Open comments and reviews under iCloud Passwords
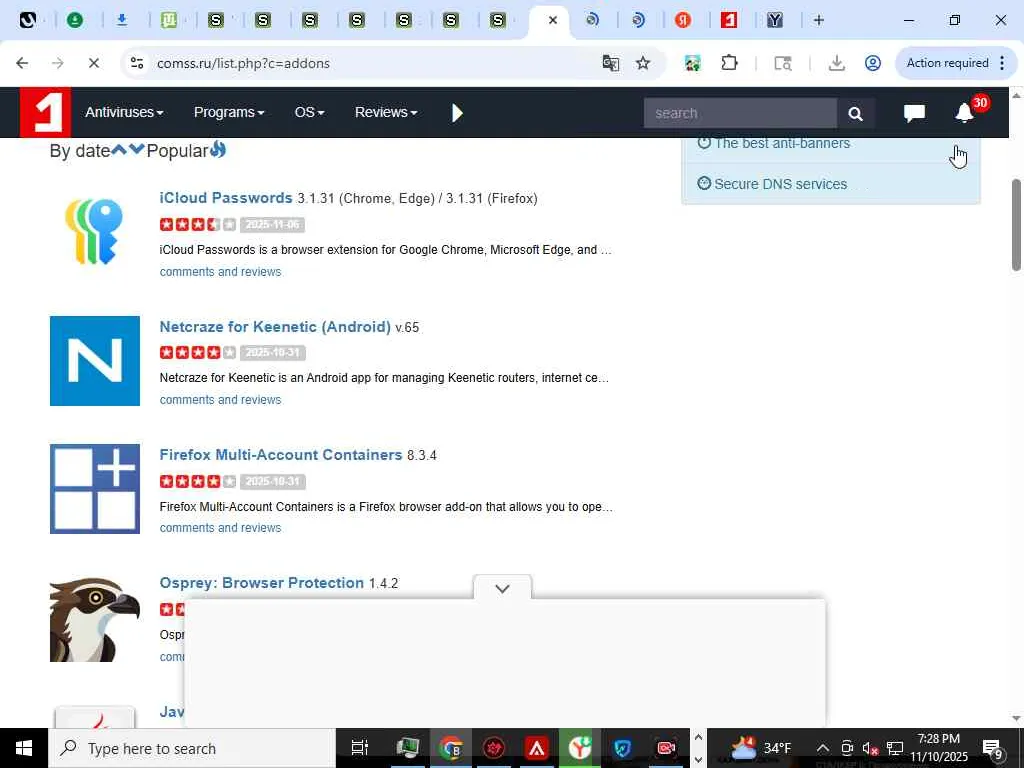 (221, 272)
